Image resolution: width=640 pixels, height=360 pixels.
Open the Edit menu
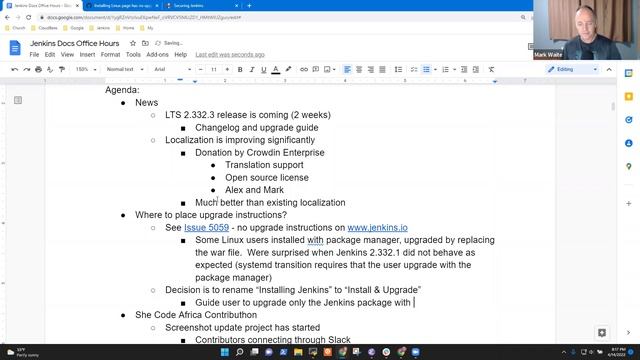tap(50, 54)
